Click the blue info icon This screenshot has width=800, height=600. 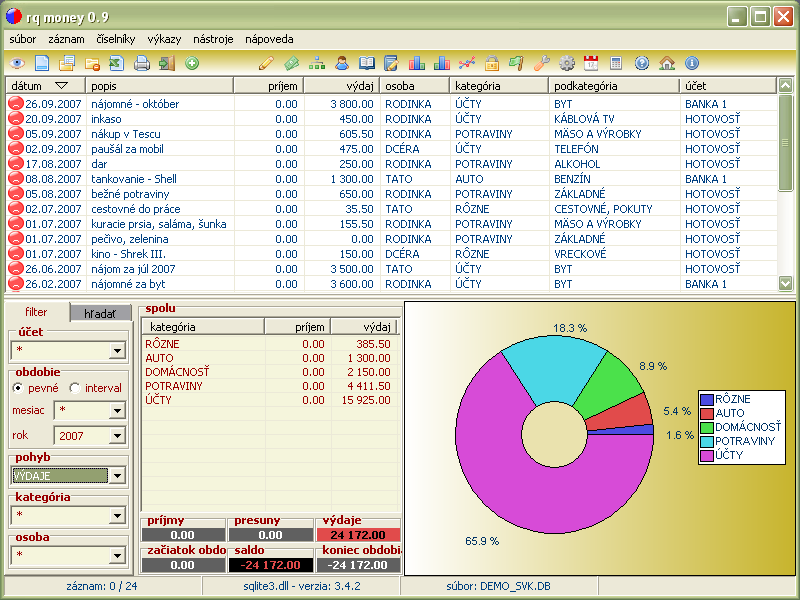pyautogui.click(x=692, y=63)
